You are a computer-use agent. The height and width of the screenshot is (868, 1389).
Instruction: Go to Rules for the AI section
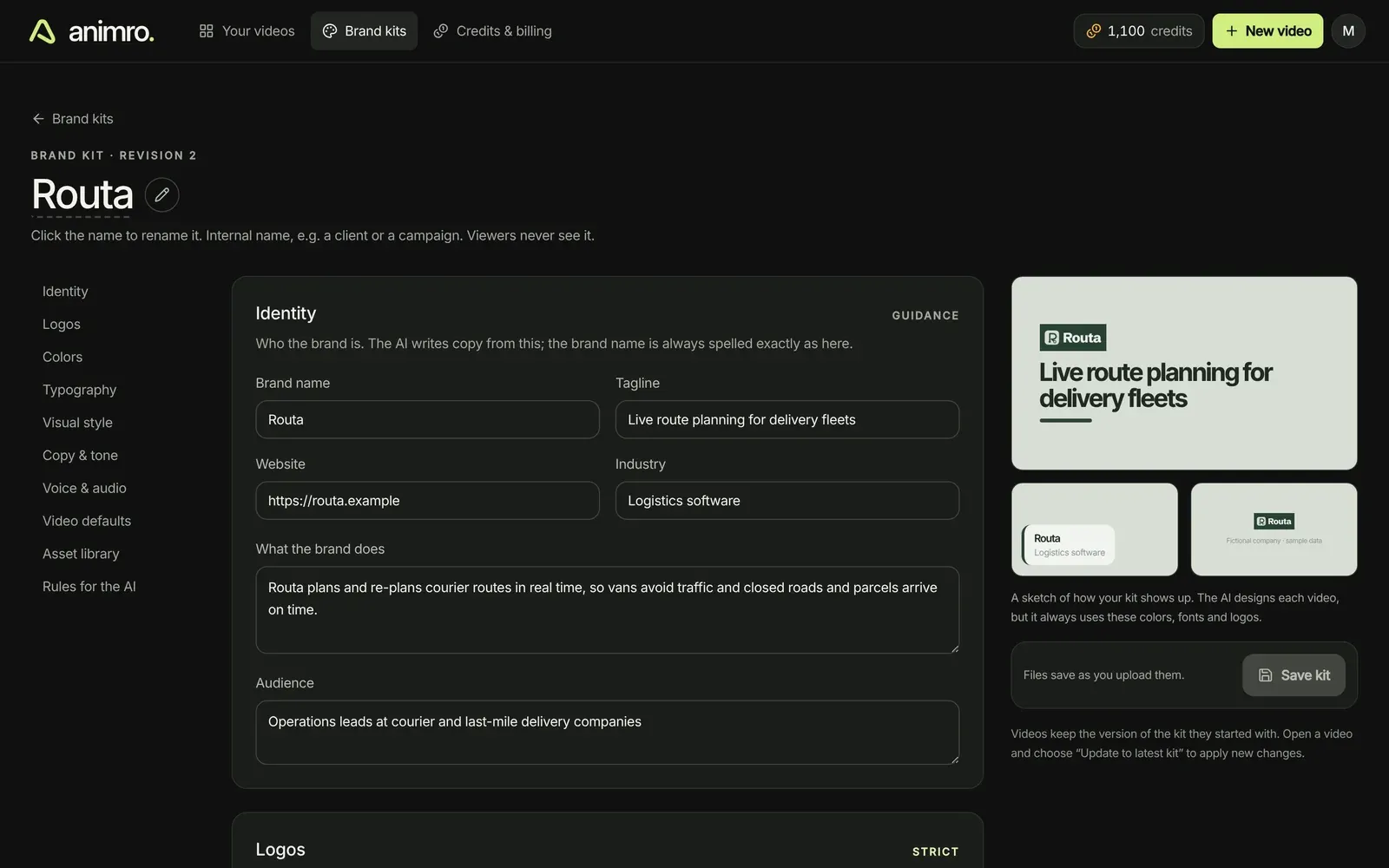[89, 587]
